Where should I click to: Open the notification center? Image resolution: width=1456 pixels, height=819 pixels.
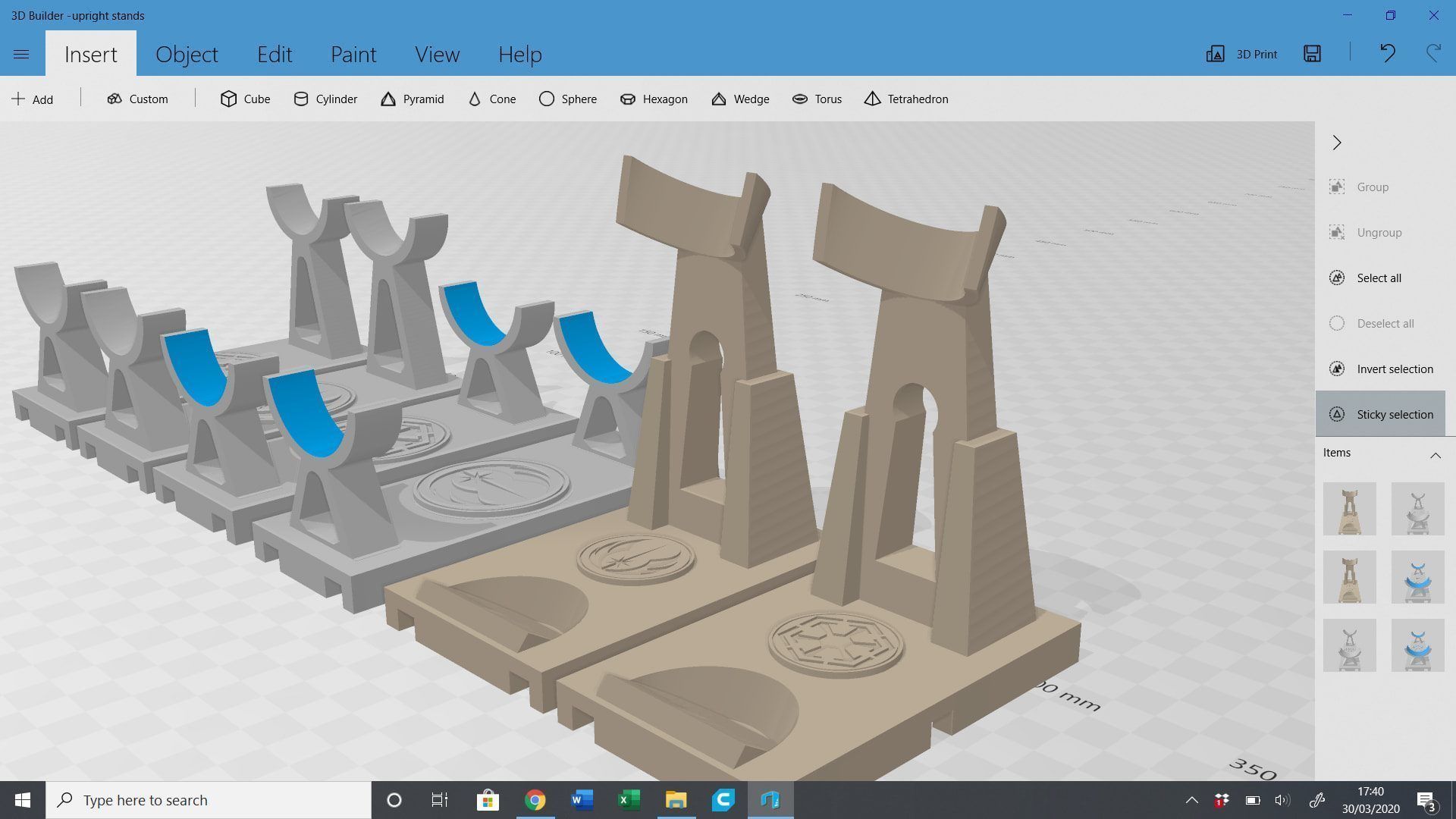tap(1426, 800)
